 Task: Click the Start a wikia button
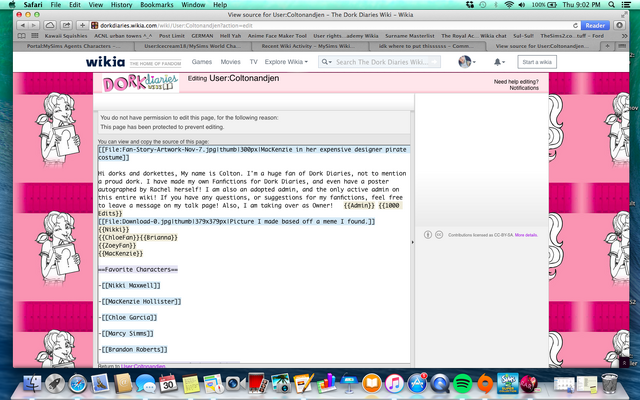click(537, 62)
